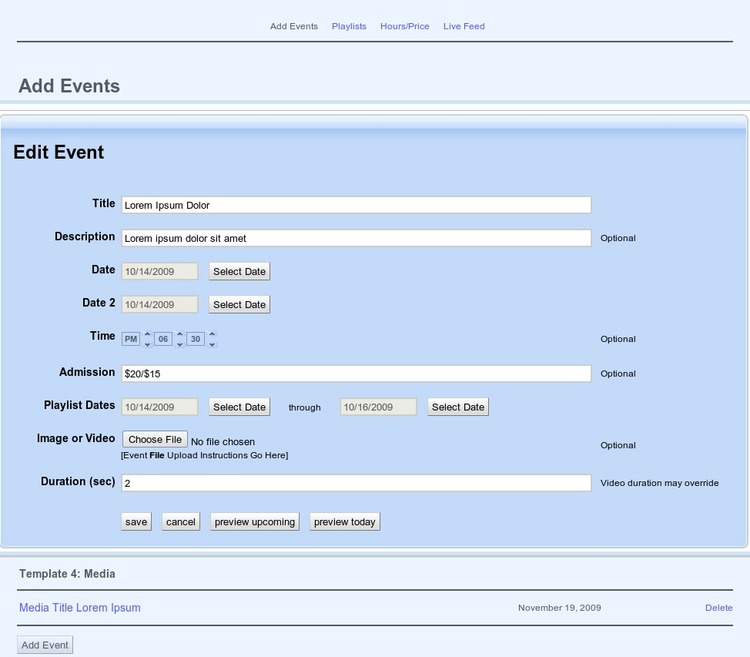
Task: Open Select Date for the Date field
Action: click(239, 271)
